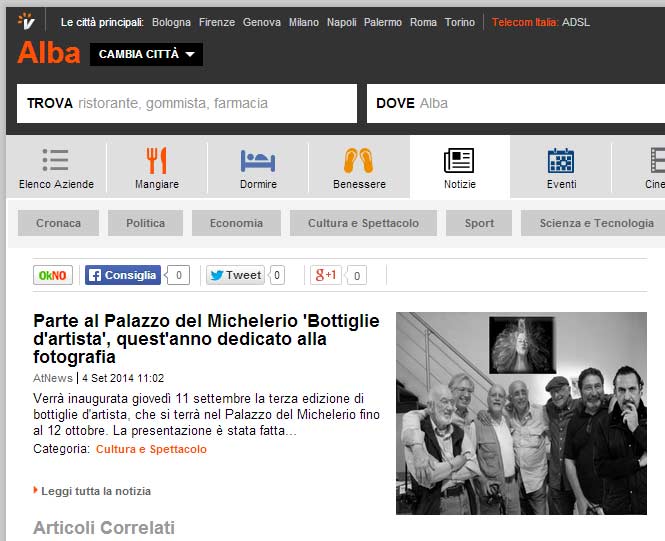Image resolution: width=665 pixels, height=541 pixels.
Task: Select the Politica news category
Action: click(x=145, y=223)
